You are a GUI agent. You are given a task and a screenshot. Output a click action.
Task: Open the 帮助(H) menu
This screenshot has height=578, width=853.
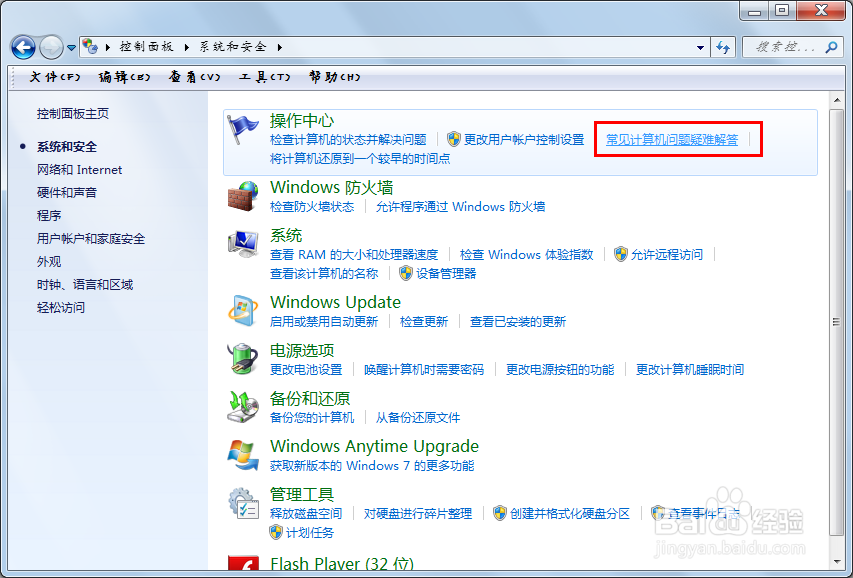coord(335,77)
